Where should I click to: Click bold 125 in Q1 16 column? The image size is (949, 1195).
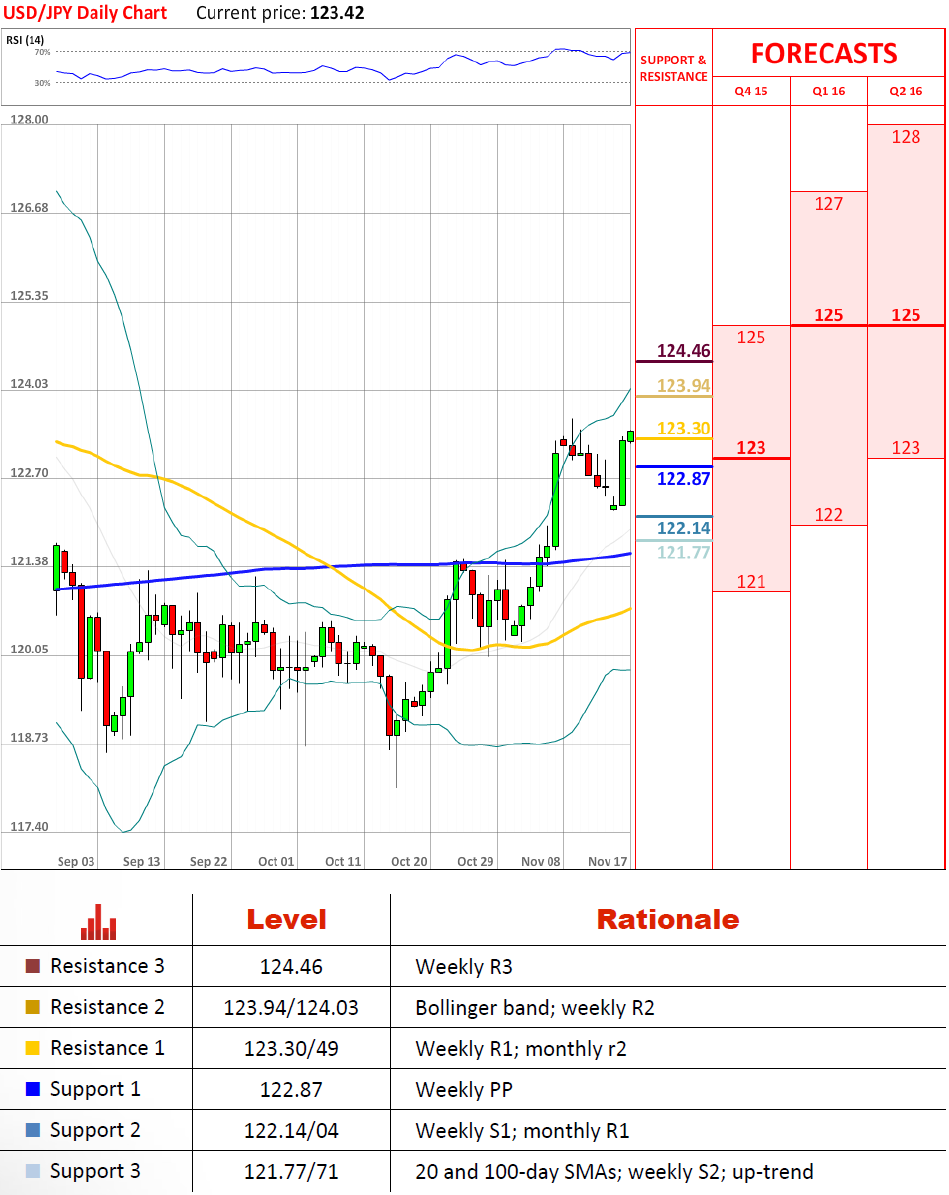(x=829, y=316)
